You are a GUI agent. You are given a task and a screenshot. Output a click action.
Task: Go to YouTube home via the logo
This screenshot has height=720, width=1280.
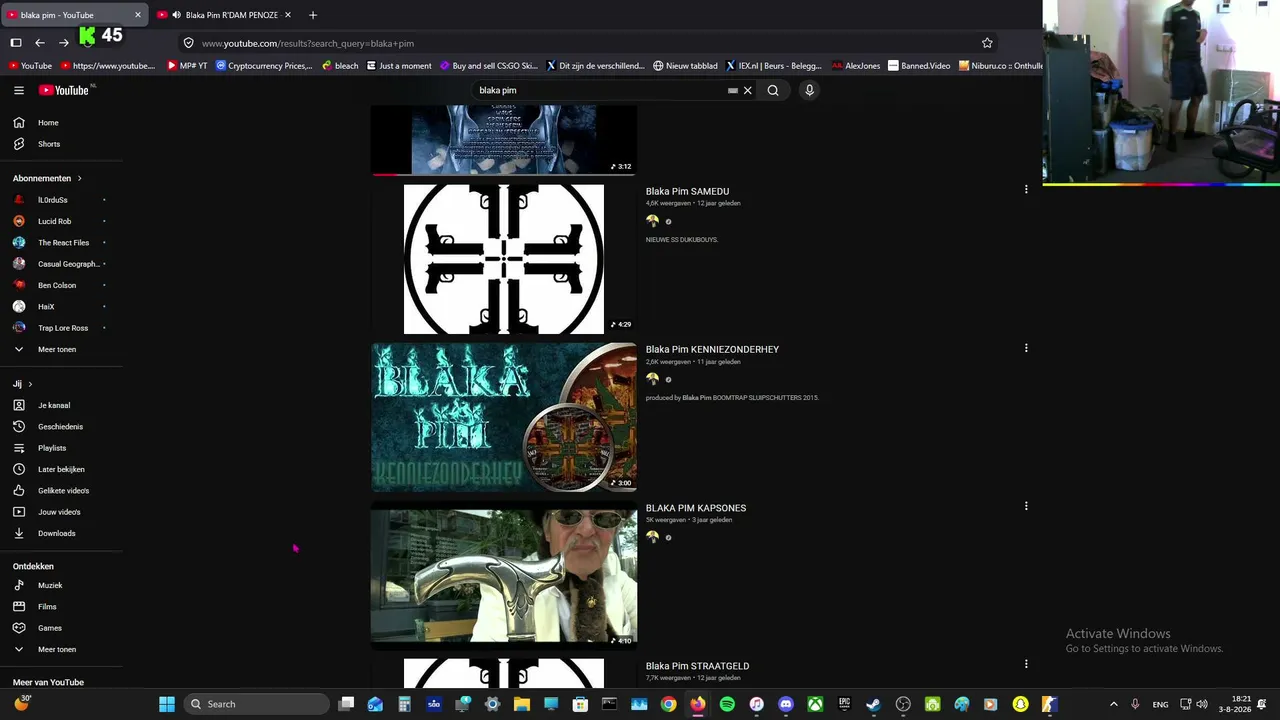pyautogui.click(x=64, y=90)
